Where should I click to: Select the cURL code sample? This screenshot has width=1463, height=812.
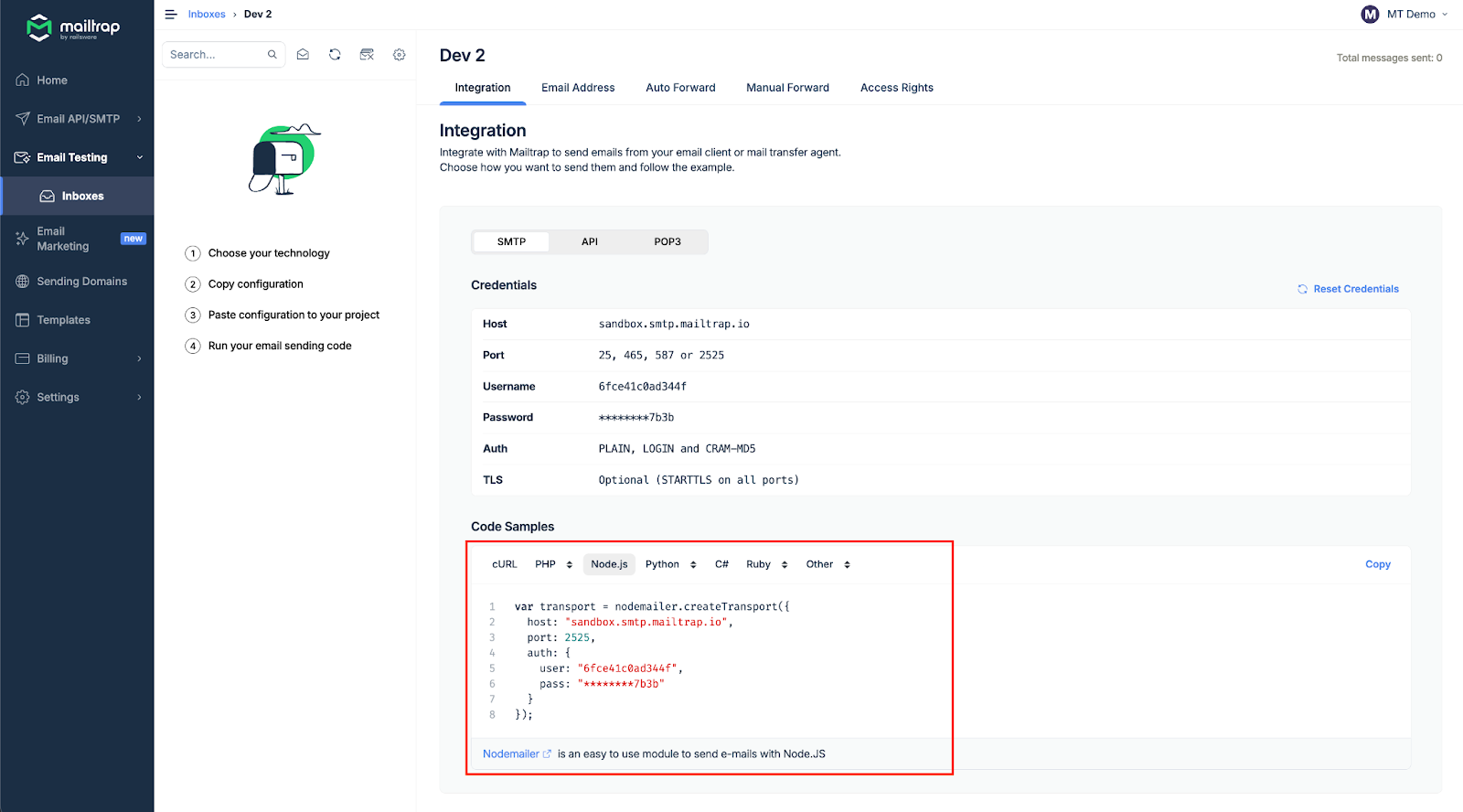505,564
